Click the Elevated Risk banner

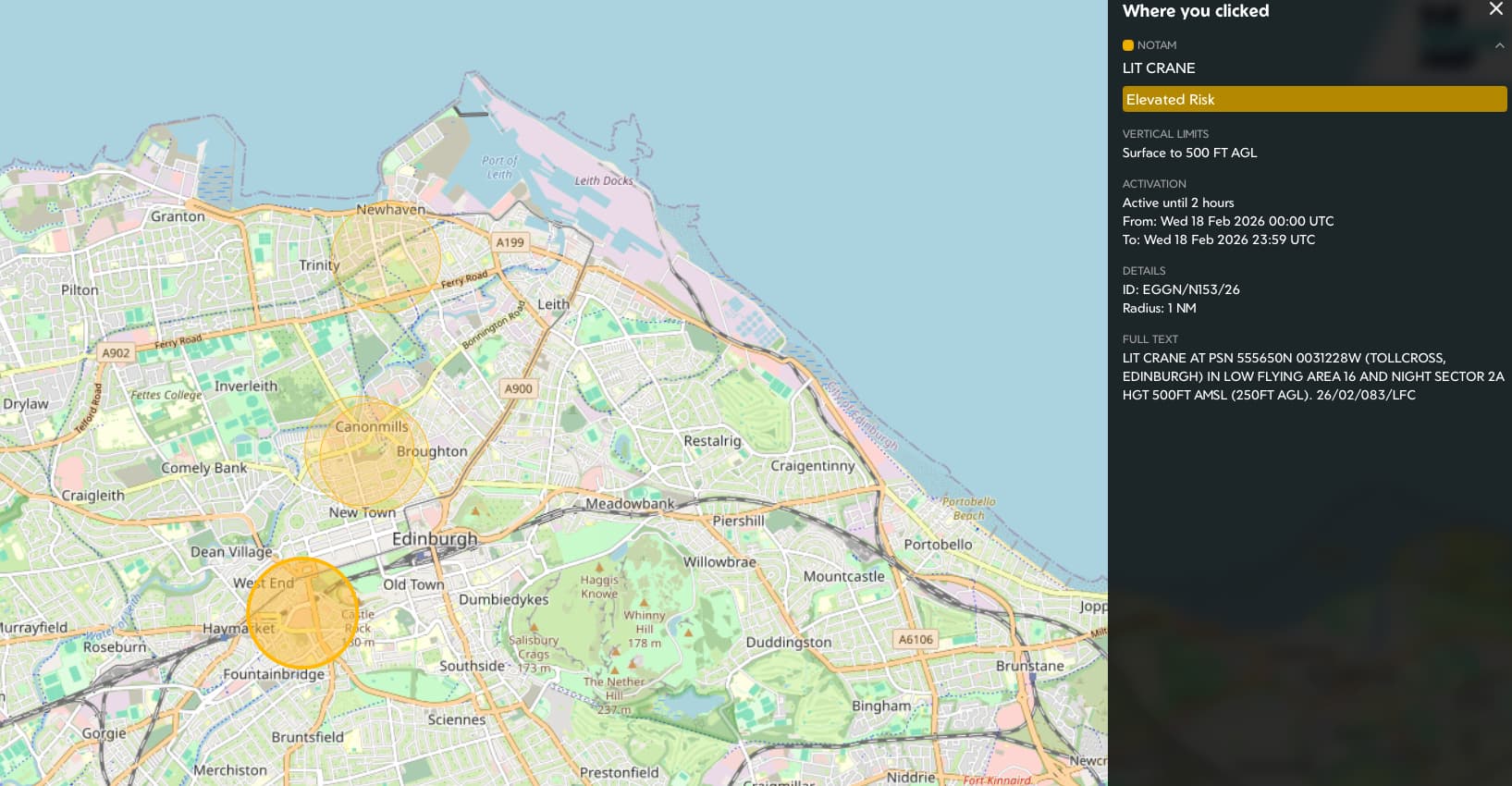(x=1313, y=99)
